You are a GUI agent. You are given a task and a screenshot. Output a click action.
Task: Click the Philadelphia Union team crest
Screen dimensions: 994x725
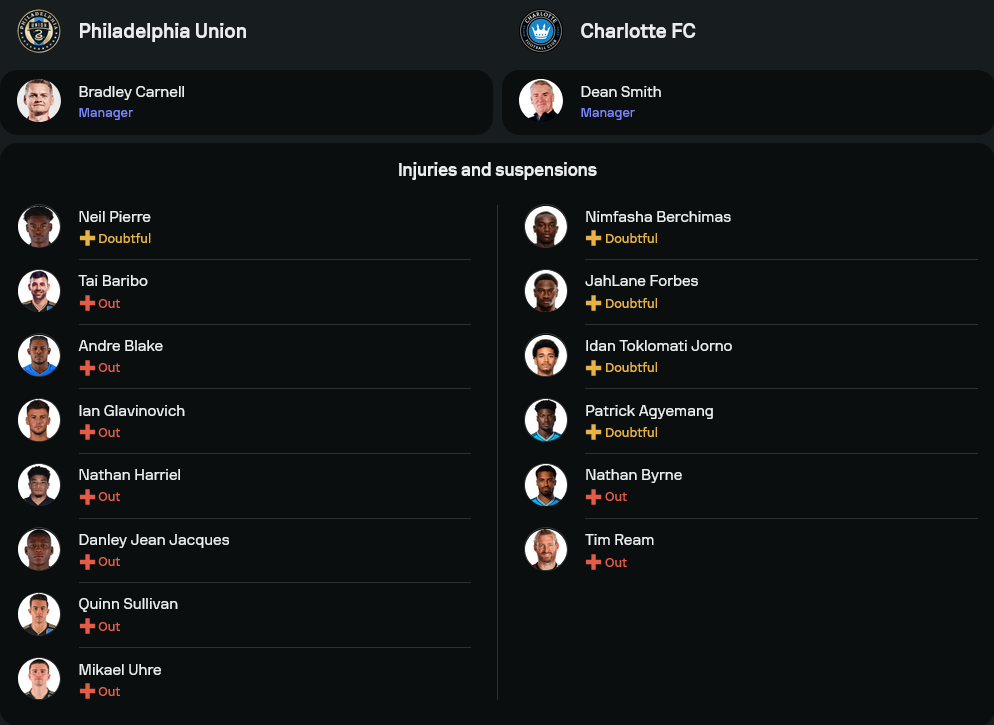[x=39, y=31]
